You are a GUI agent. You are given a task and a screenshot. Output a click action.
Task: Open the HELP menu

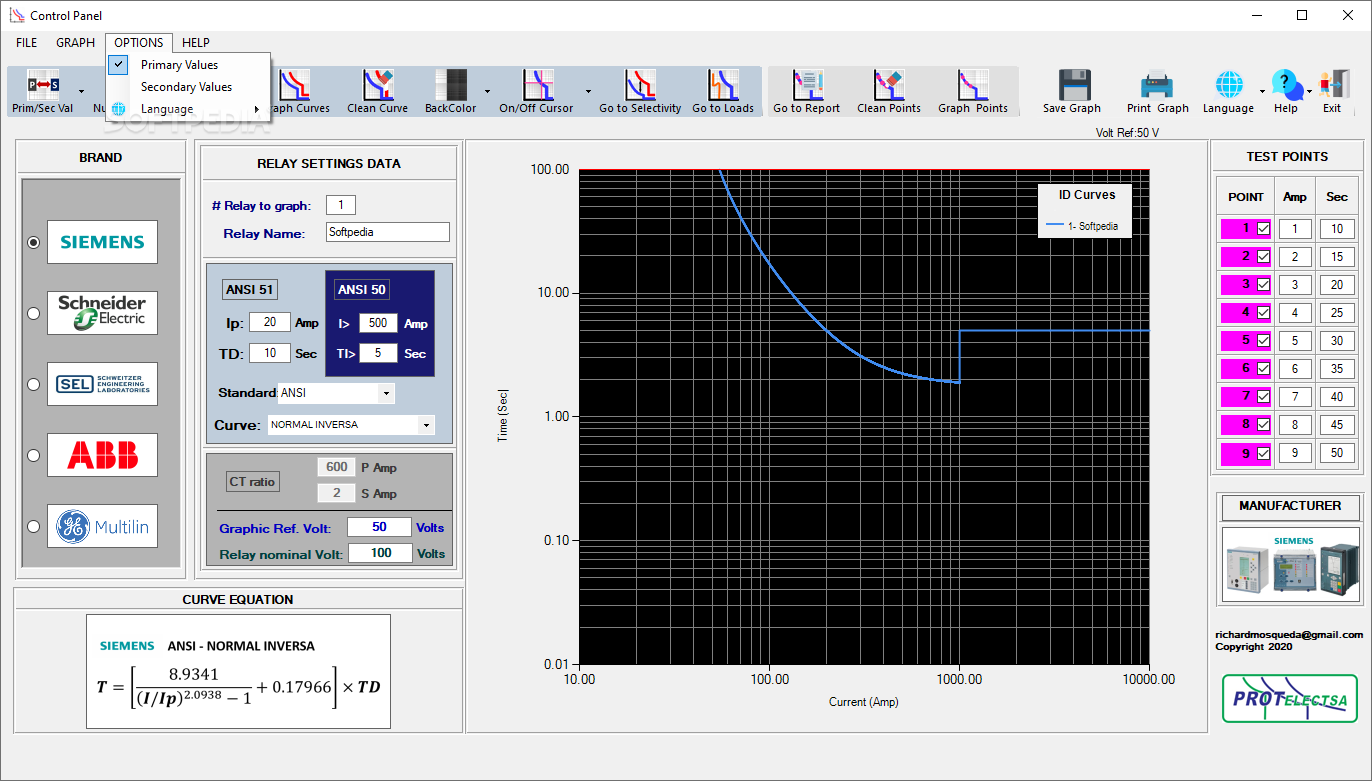coord(196,43)
